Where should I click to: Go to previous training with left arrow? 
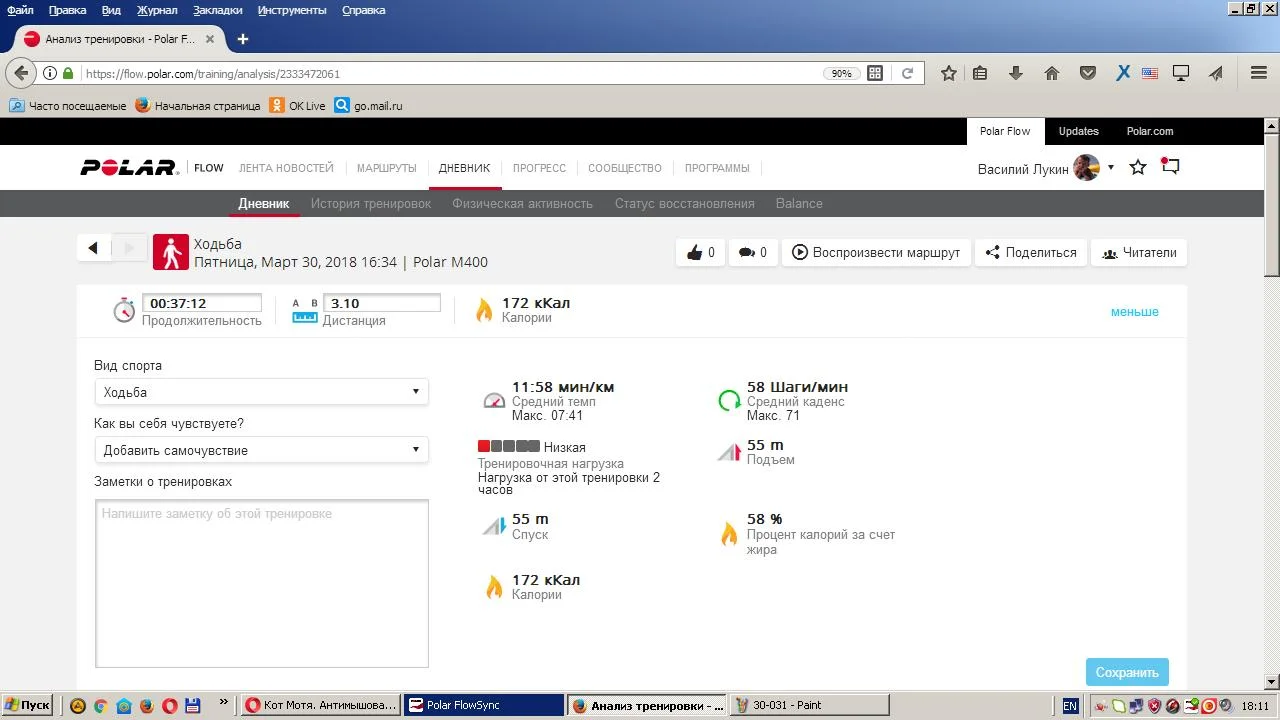[93, 248]
